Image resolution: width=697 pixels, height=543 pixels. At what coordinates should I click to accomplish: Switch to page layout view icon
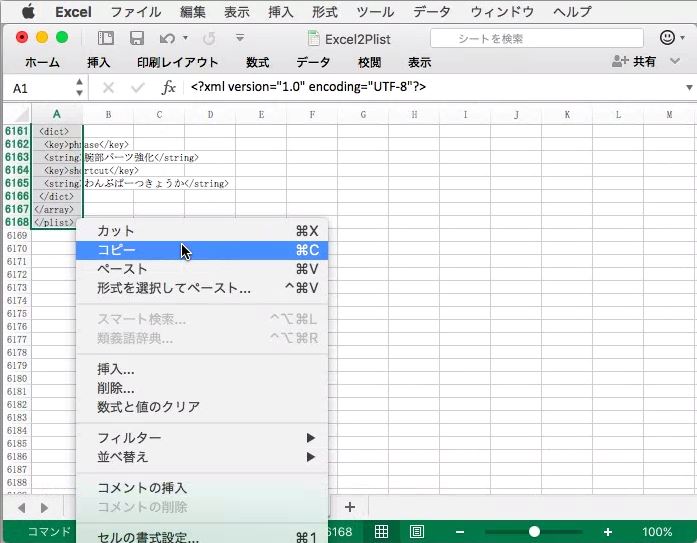(417, 531)
